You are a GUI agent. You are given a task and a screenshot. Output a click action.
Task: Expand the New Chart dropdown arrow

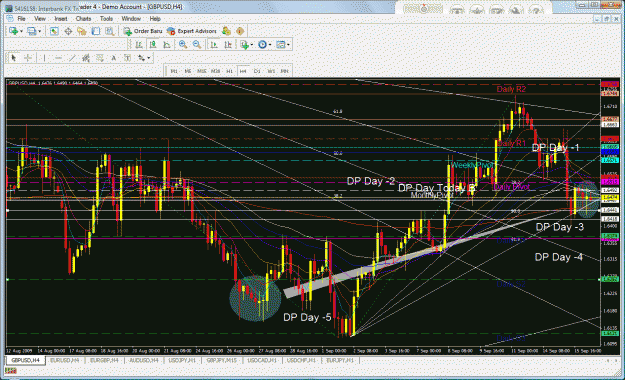[x=21, y=31]
